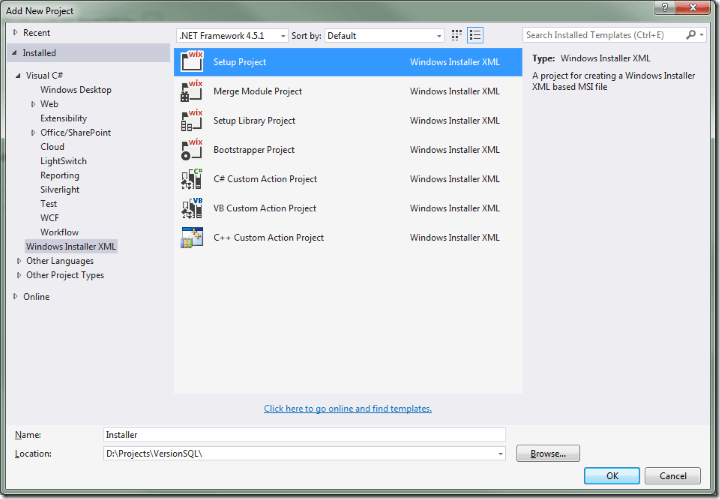Click the VB Custom Action Project icon

192,208
